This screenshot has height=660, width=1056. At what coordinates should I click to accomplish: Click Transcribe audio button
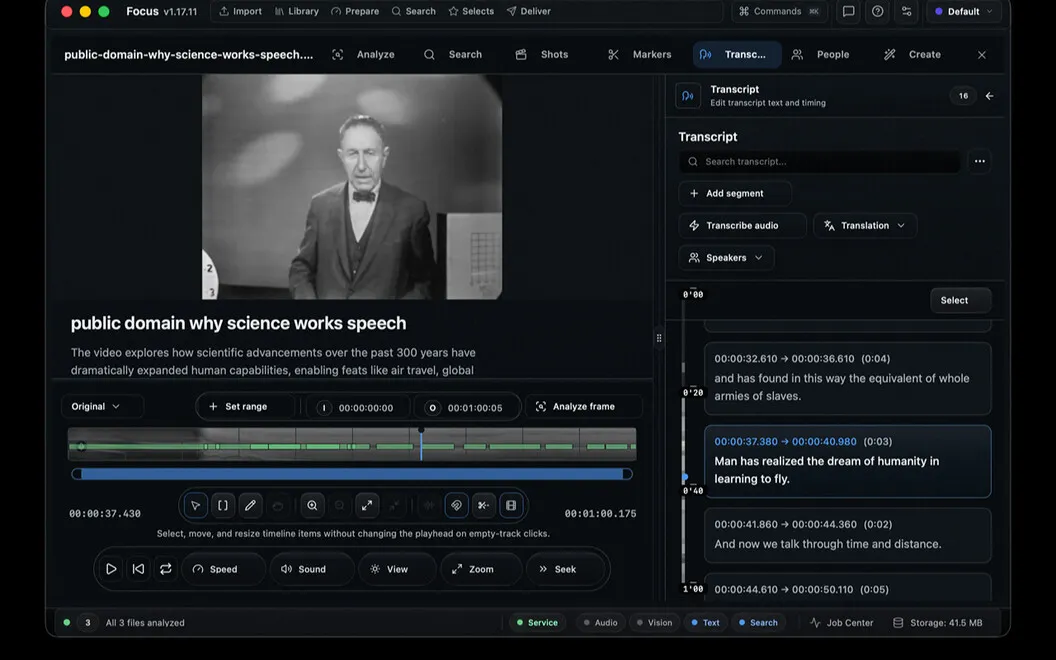(x=742, y=226)
